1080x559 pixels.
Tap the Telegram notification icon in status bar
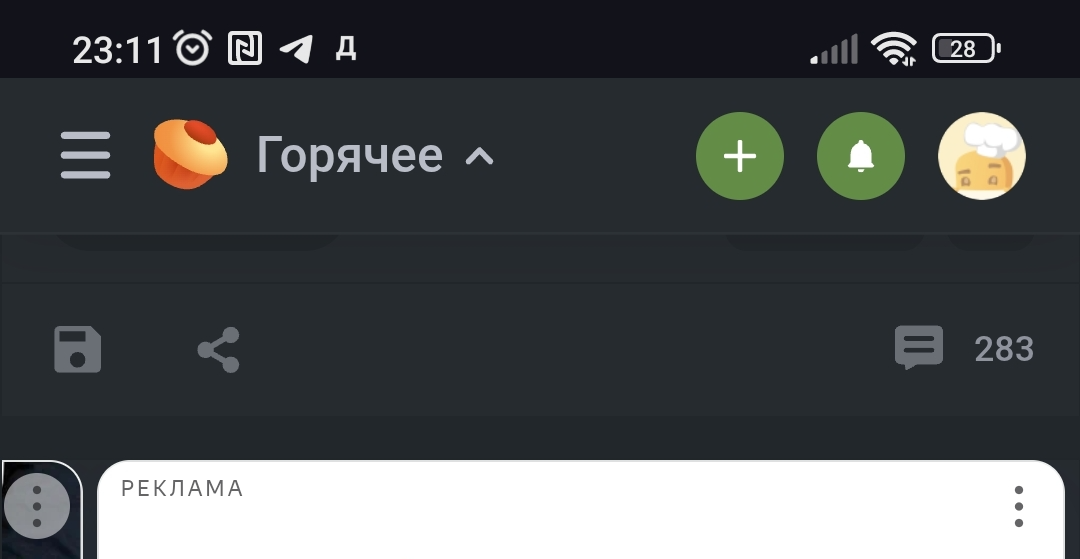(296, 48)
